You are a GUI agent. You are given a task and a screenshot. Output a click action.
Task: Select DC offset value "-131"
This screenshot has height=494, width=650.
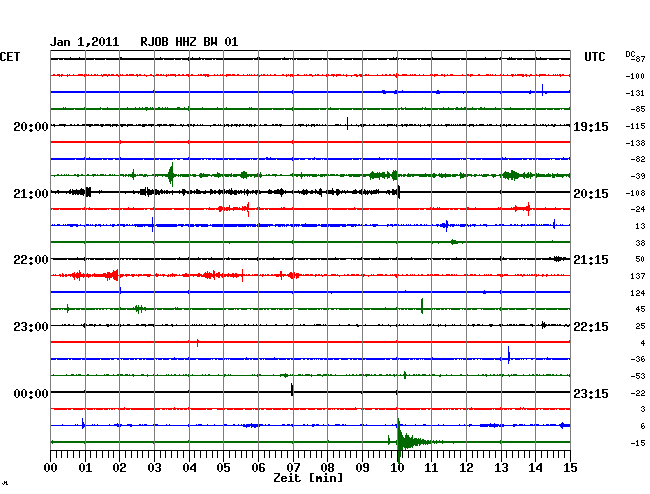635,93
